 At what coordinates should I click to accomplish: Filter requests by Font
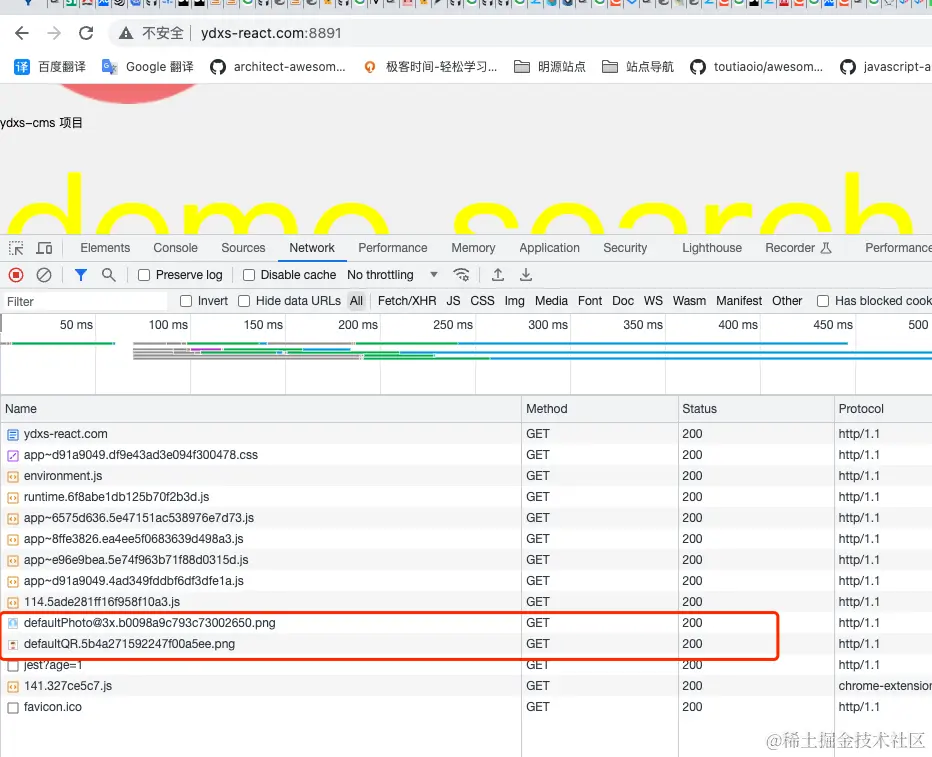click(590, 301)
